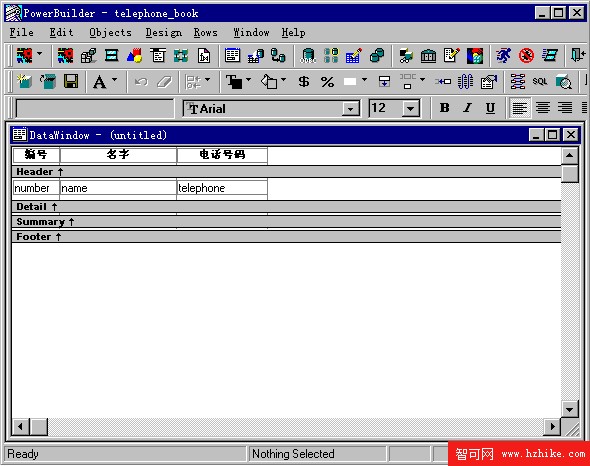Click the empty text entry field left of font
Image resolution: width=590 pixels, height=466 pixels.
point(95,109)
